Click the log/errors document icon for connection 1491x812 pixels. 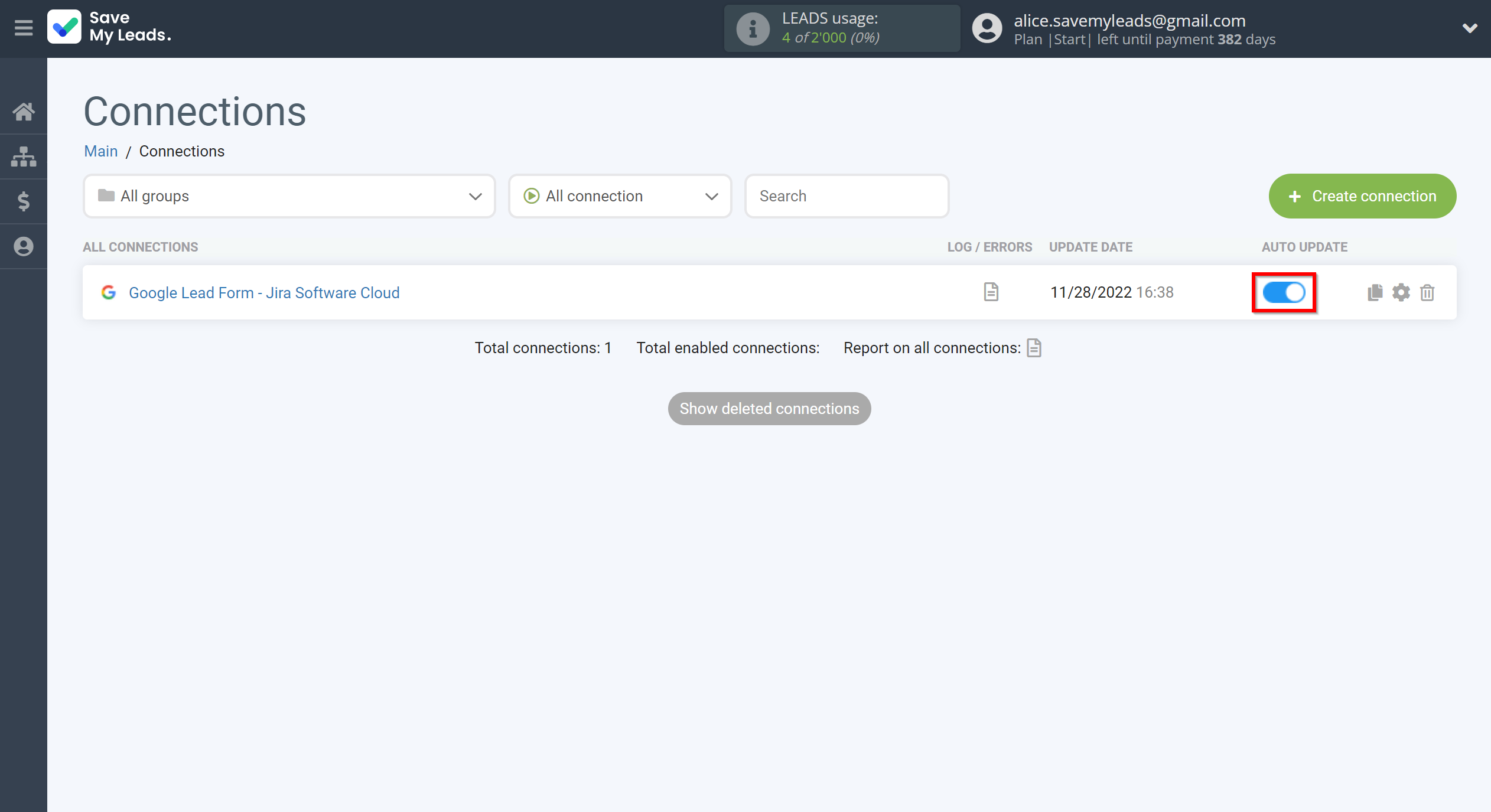[991, 292]
